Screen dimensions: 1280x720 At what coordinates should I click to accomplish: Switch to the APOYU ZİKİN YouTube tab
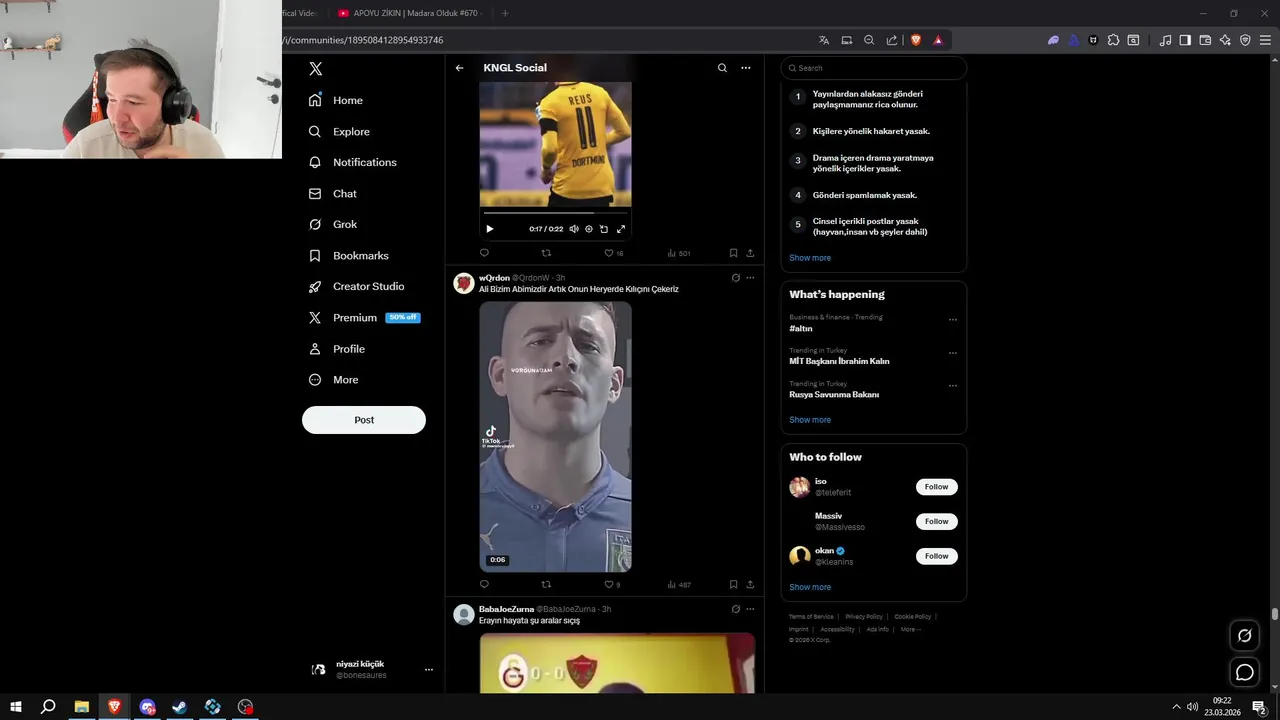click(410, 13)
